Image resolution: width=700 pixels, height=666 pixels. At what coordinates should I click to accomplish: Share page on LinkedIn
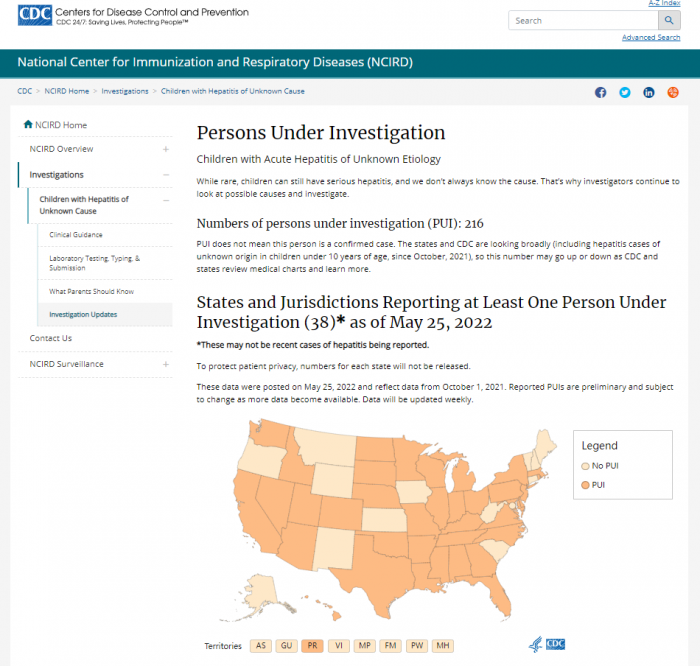click(649, 92)
